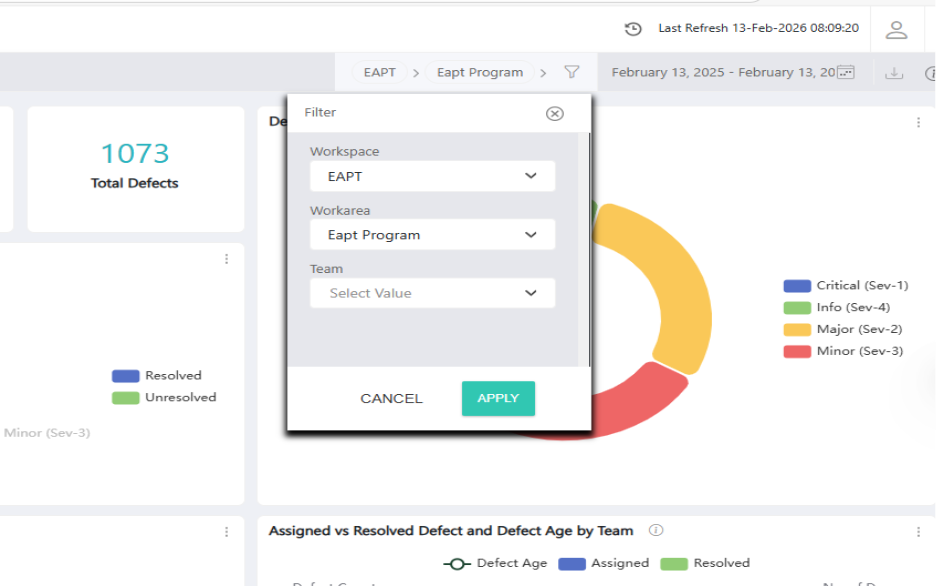Click the 1073 Total Defects value
The height and width of the screenshot is (586, 936).
[x=135, y=153]
